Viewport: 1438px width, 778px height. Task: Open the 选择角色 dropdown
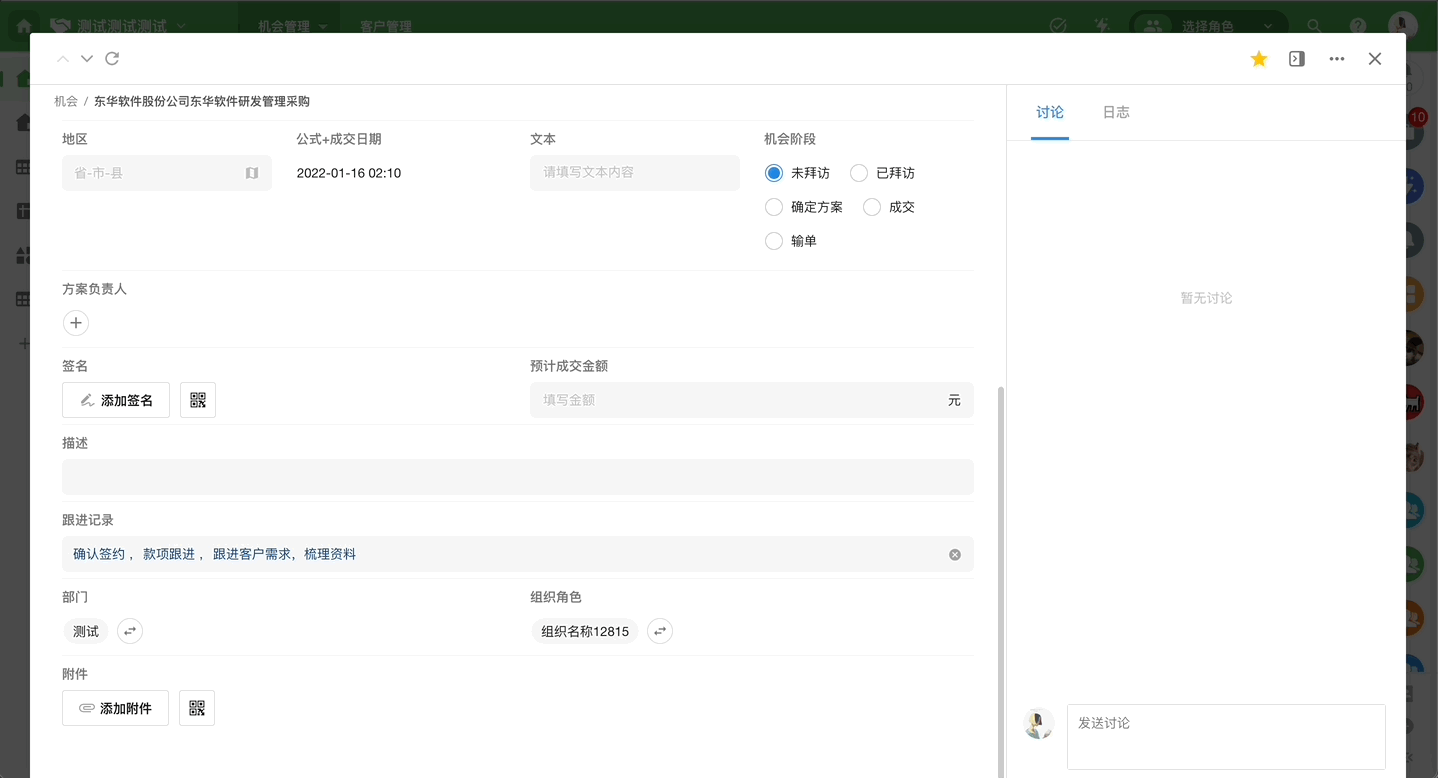pyautogui.click(x=1207, y=26)
